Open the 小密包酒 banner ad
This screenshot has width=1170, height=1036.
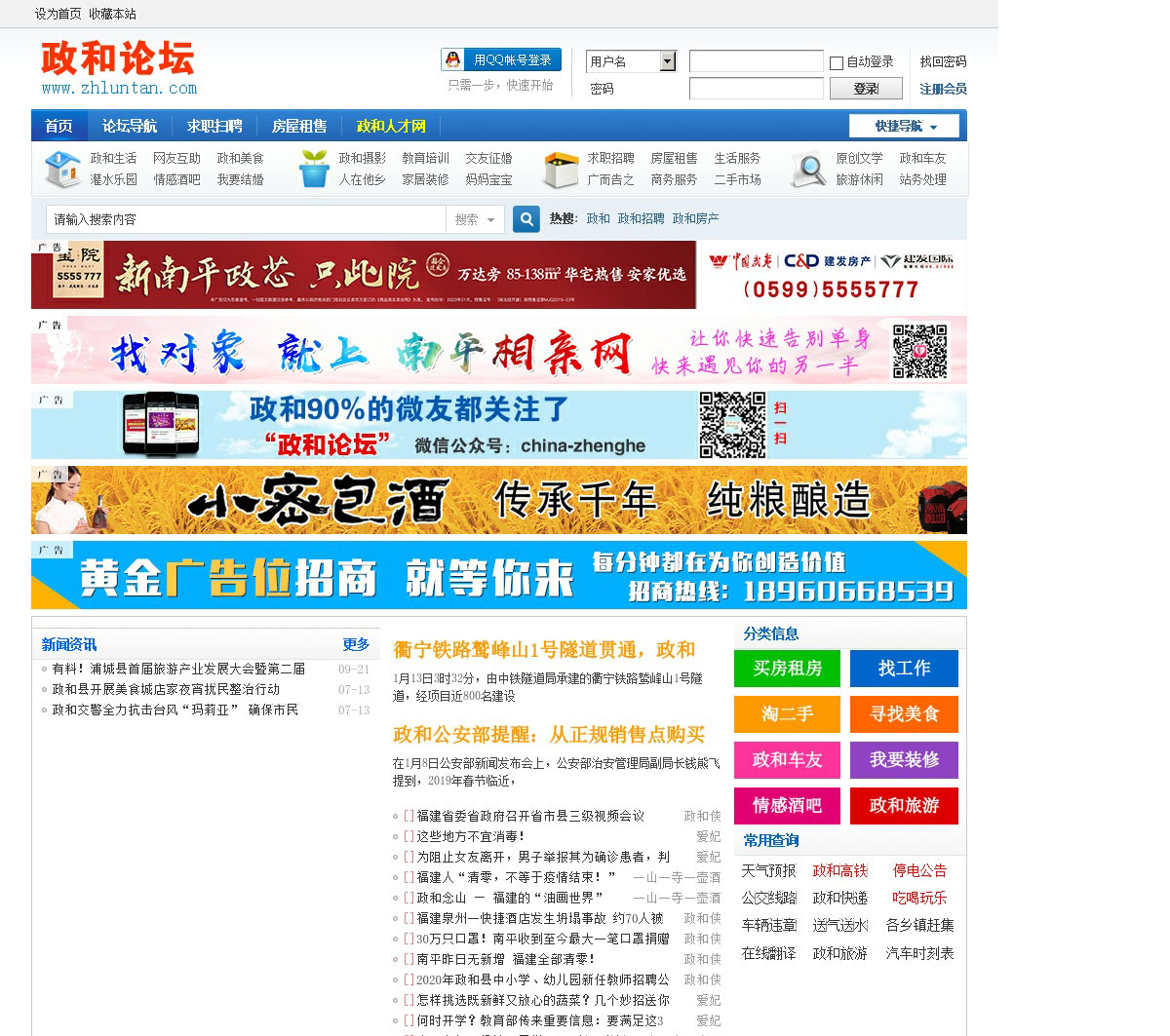point(499,500)
